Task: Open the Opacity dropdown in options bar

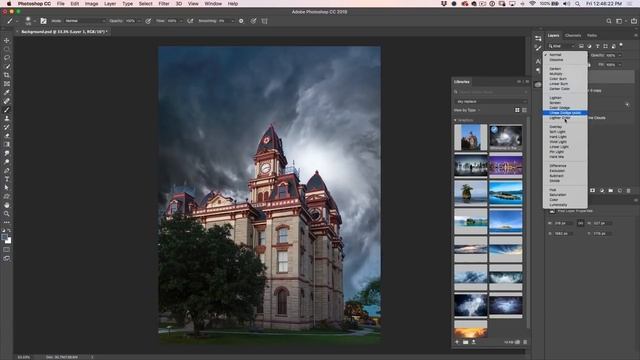Action: coord(139,21)
